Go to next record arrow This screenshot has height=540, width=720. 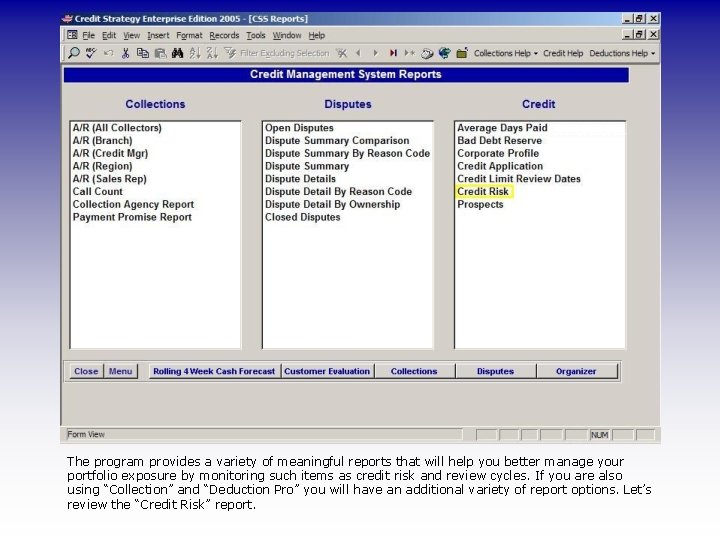(x=376, y=53)
